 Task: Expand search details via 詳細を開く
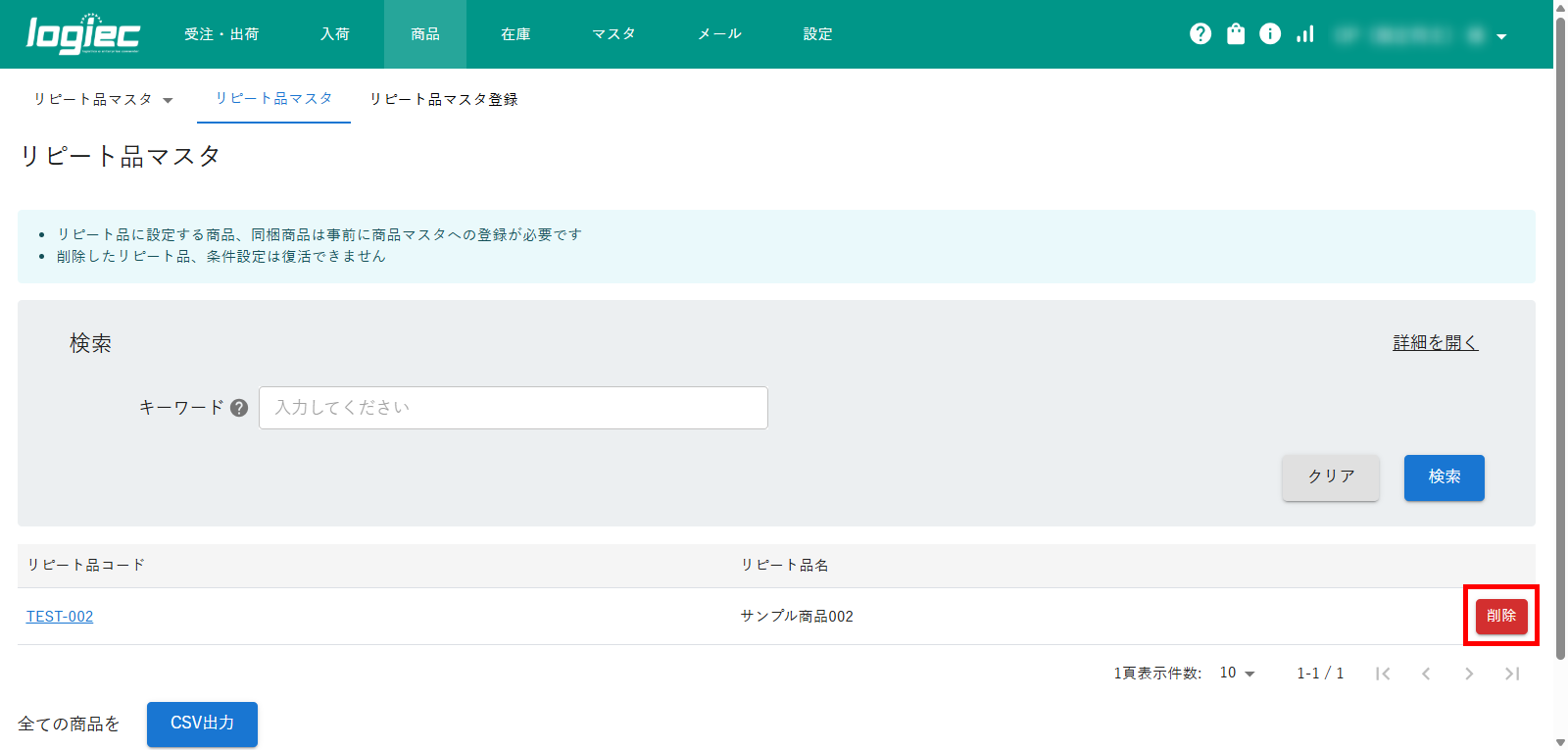tap(1435, 343)
